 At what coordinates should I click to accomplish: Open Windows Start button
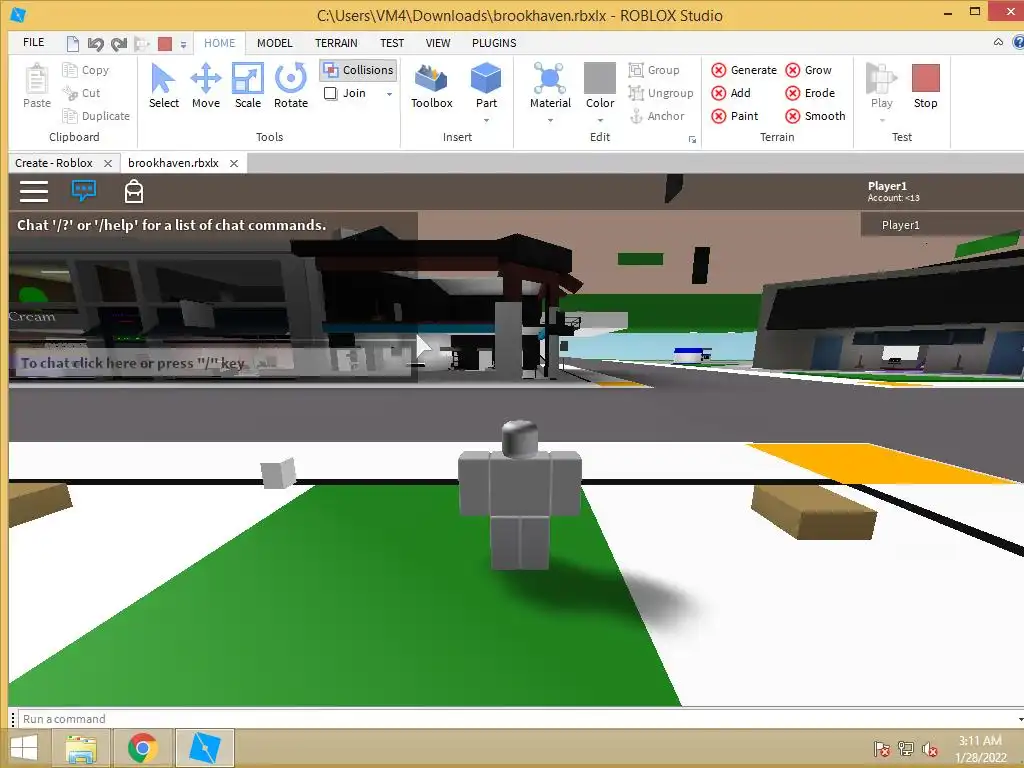click(24, 748)
